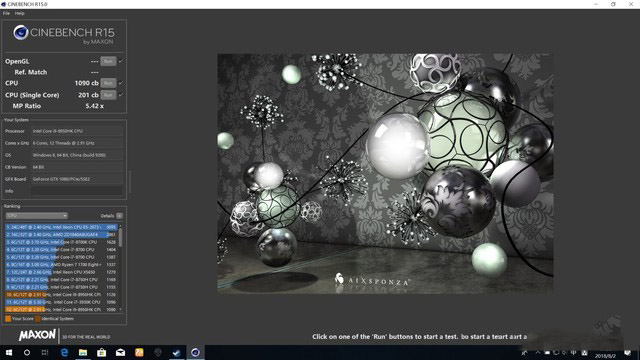
Task: Open the Alienware app on taskbar
Action: point(158,353)
